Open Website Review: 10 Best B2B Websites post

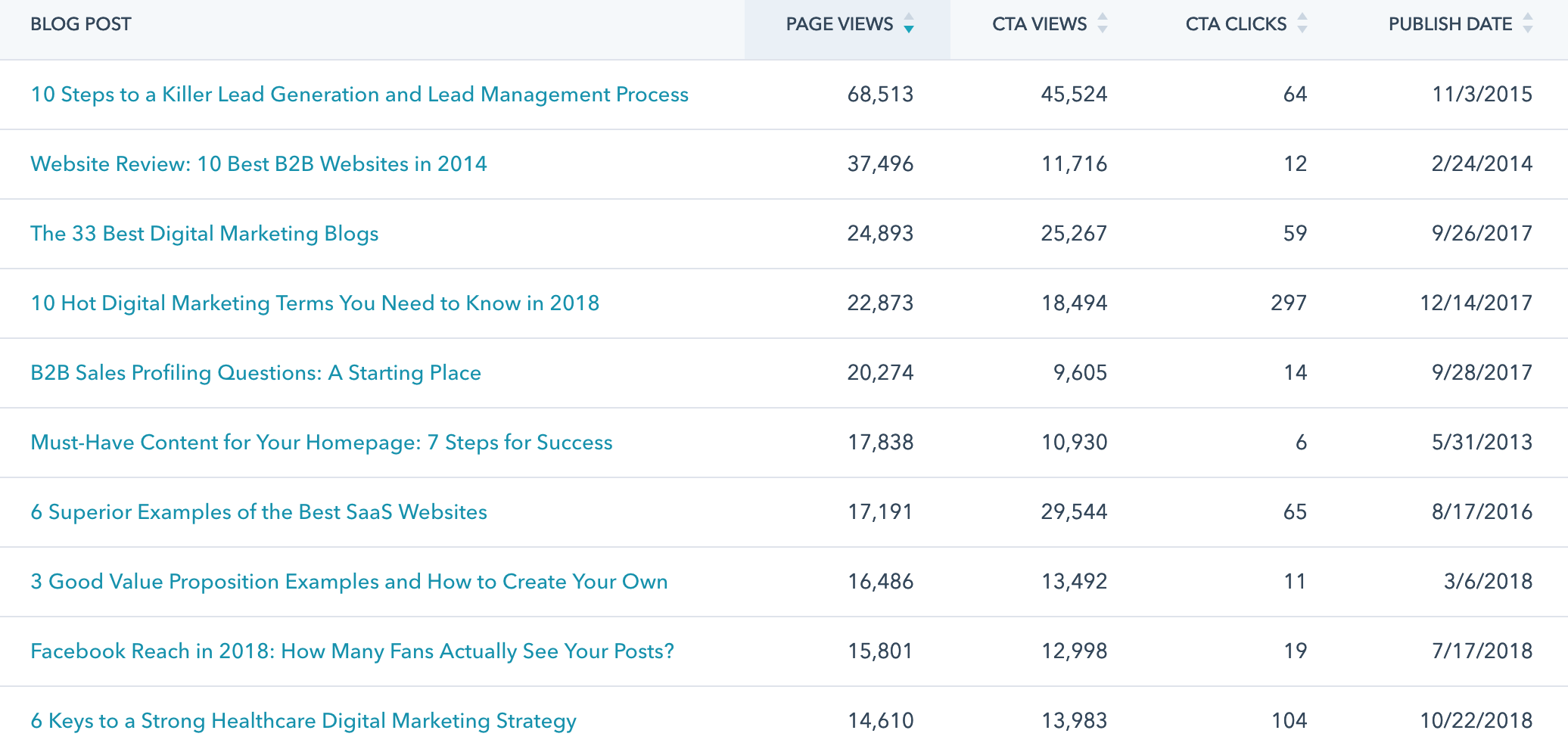(x=259, y=164)
